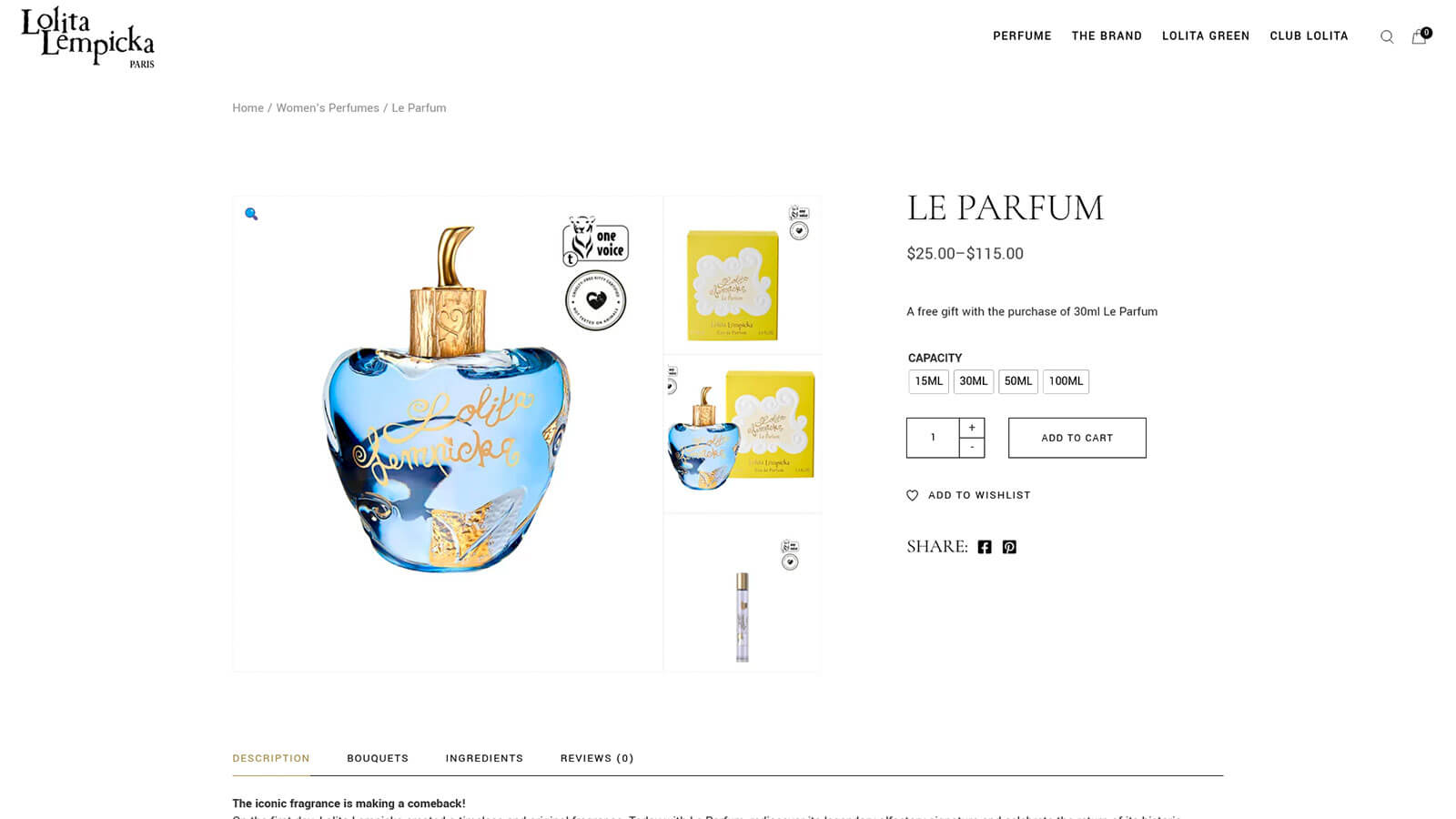Click the heart wishlist icon
This screenshot has height=819, width=1456.
click(913, 495)
